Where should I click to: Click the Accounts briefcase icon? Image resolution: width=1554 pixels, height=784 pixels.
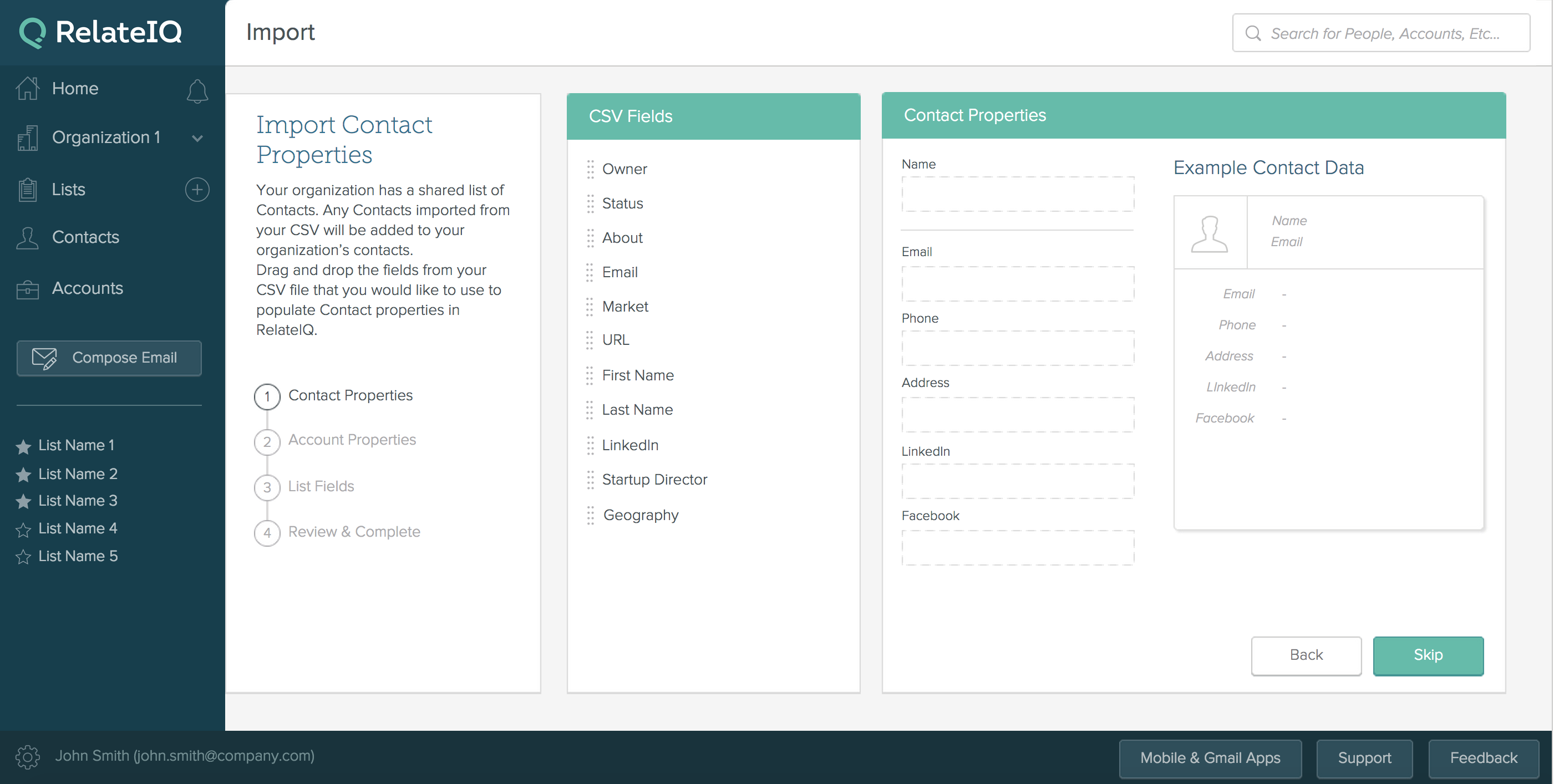[x=28, y=289]
